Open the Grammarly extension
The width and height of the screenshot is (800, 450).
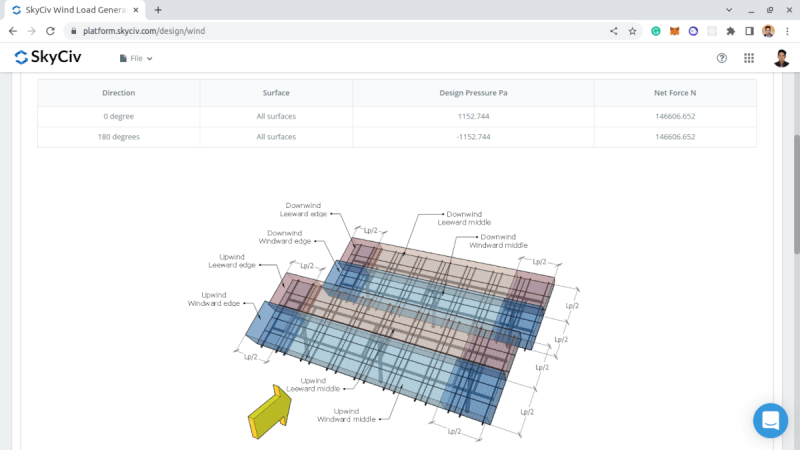[x=656, y=31]
